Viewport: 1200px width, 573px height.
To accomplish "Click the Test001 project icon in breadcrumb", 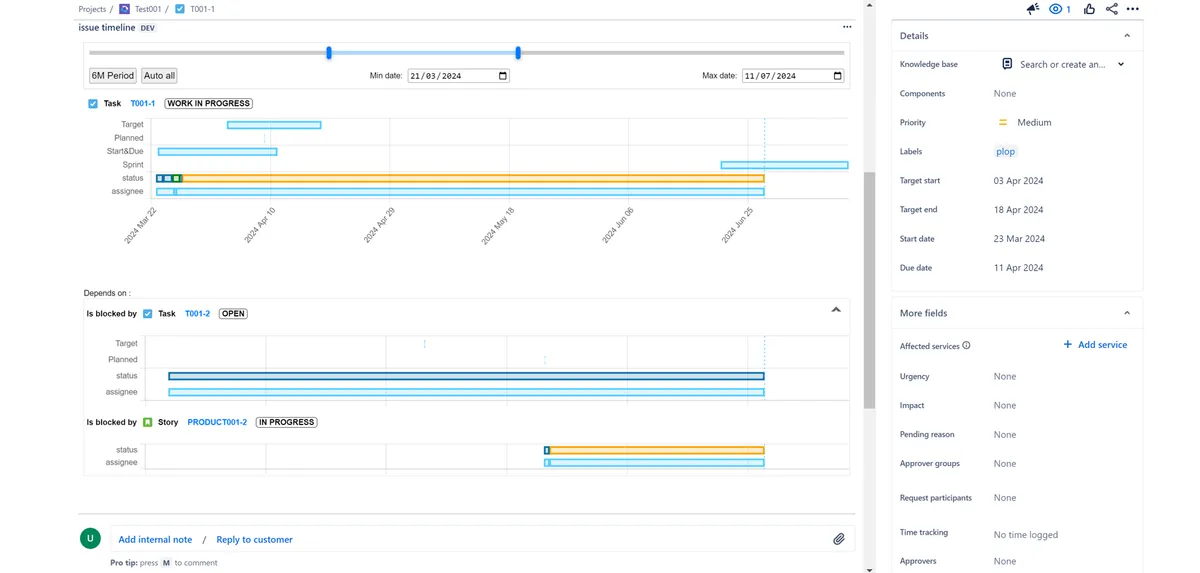I will [124, 9].
